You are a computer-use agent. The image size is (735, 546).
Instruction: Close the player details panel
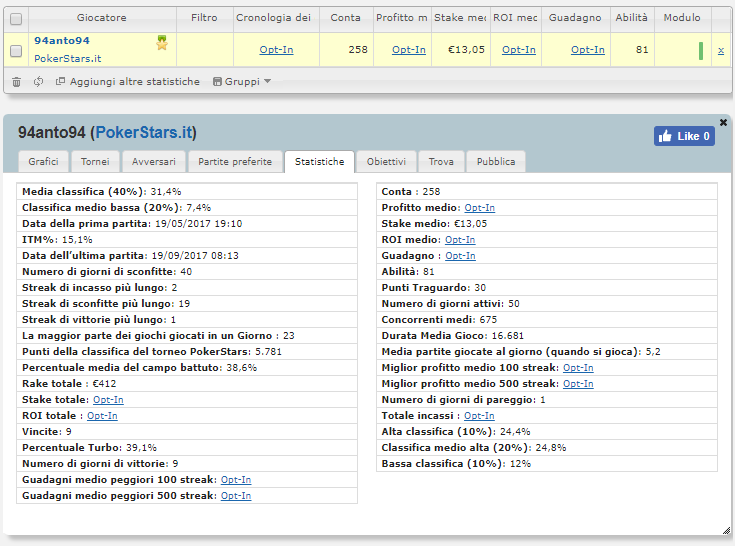pos(723,122)
